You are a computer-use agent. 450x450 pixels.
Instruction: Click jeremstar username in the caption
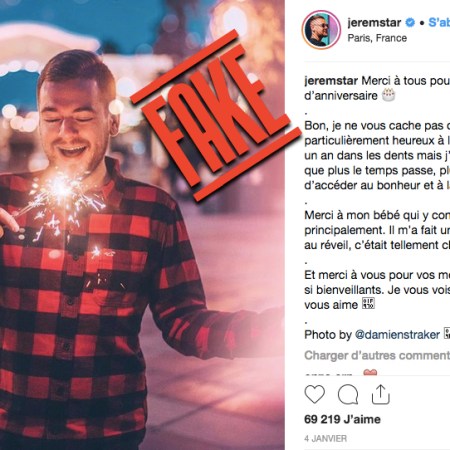(331, 81)
